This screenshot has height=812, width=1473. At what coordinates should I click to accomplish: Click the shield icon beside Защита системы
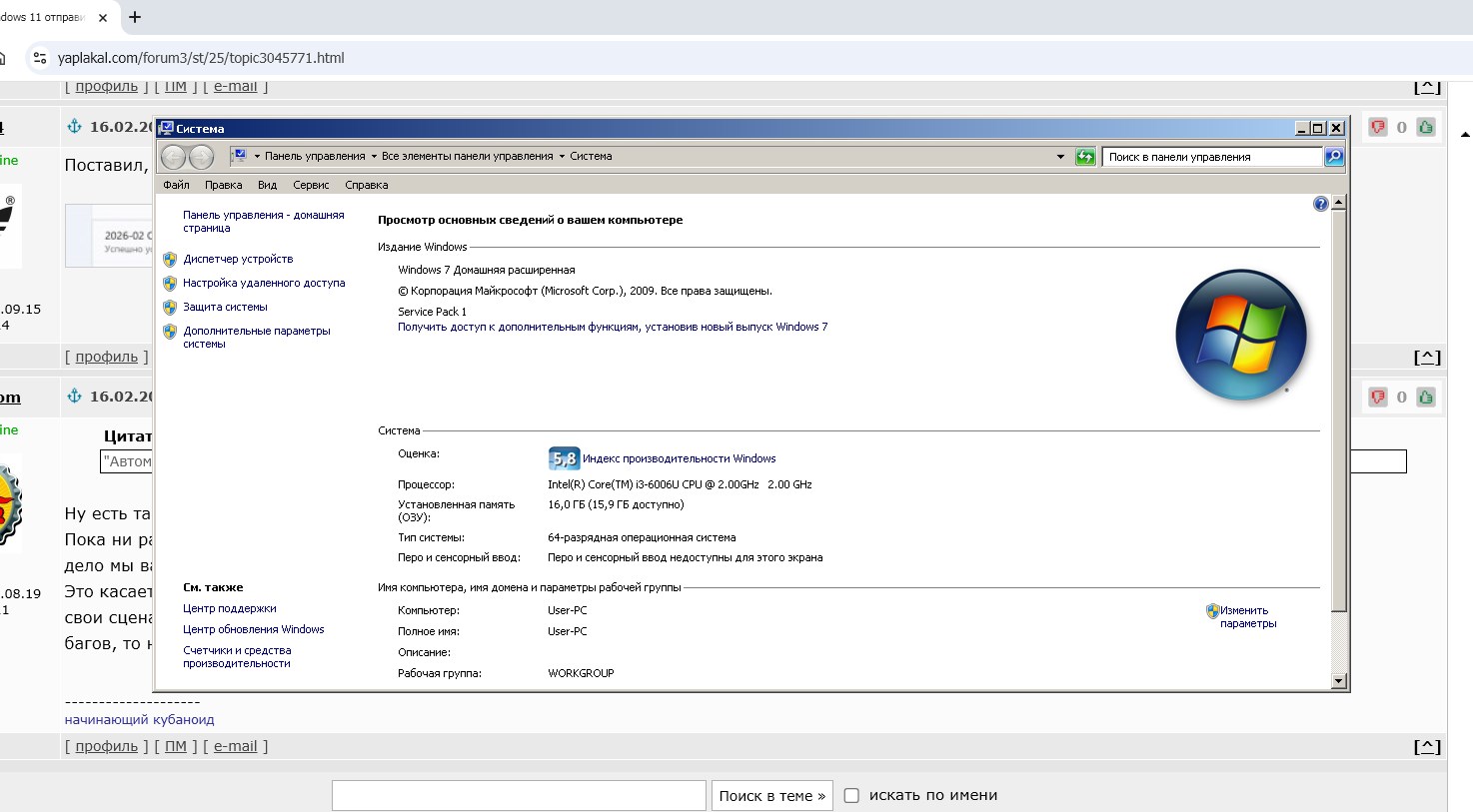click(x=170, y=308)
